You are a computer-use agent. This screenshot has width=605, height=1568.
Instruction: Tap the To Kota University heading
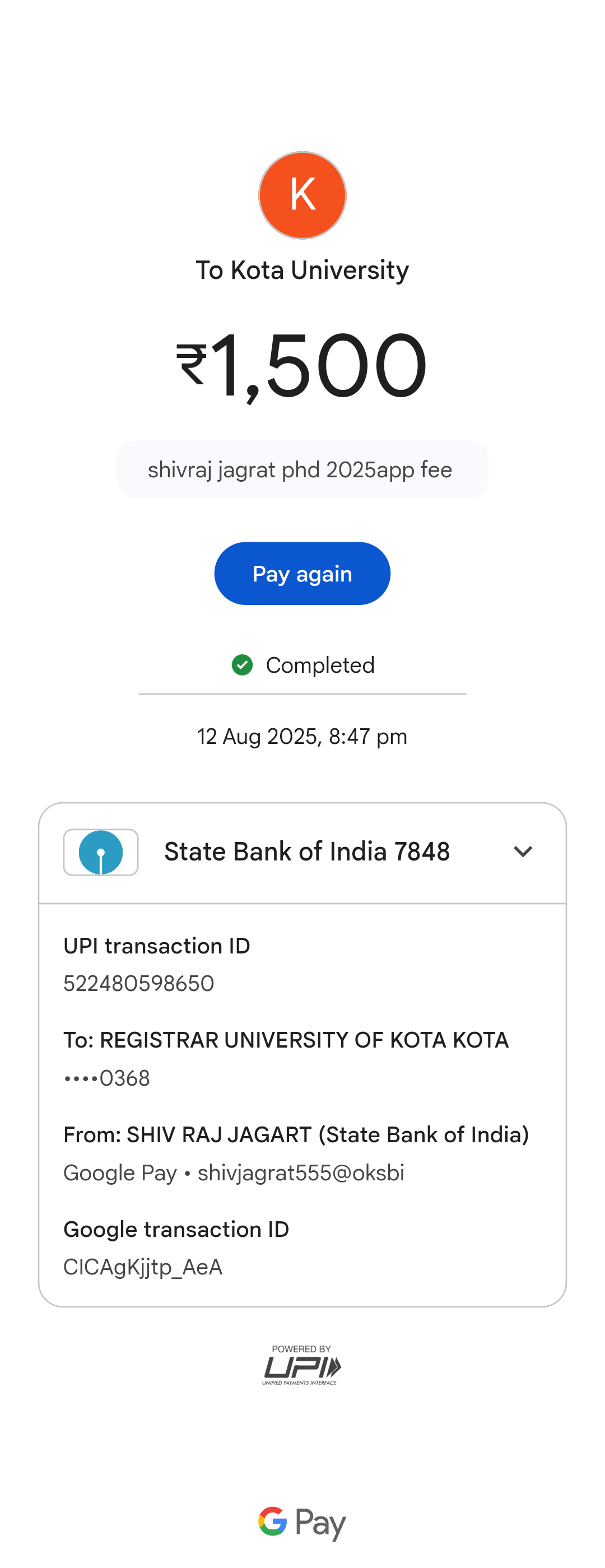(302, 270)
